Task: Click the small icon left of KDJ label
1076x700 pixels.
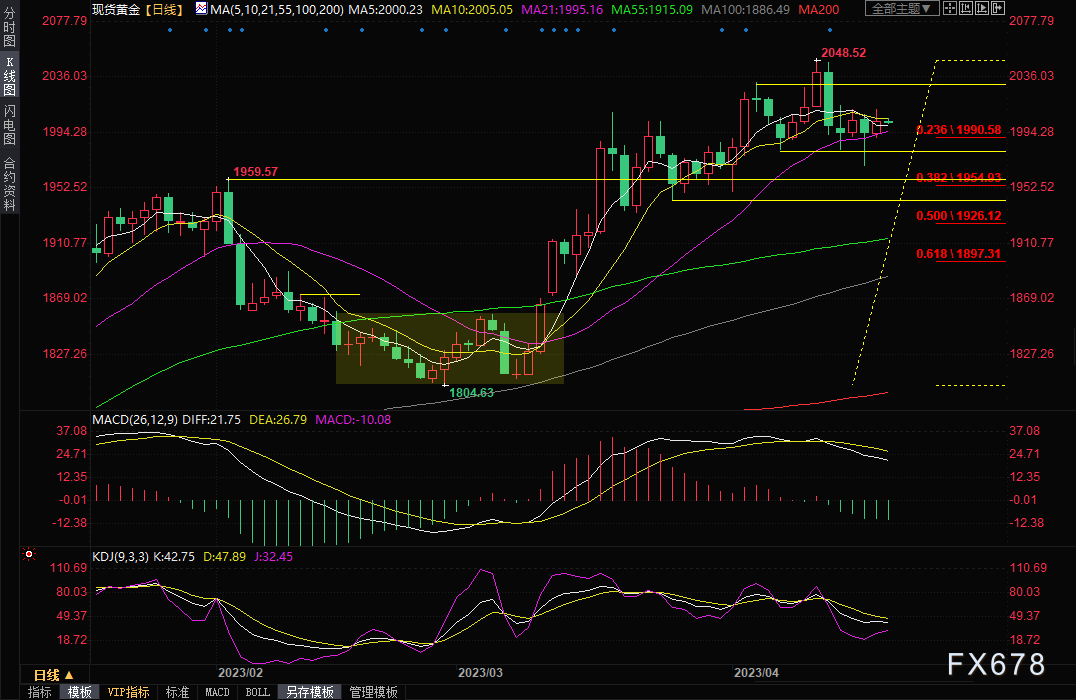Action: [28, 552]
